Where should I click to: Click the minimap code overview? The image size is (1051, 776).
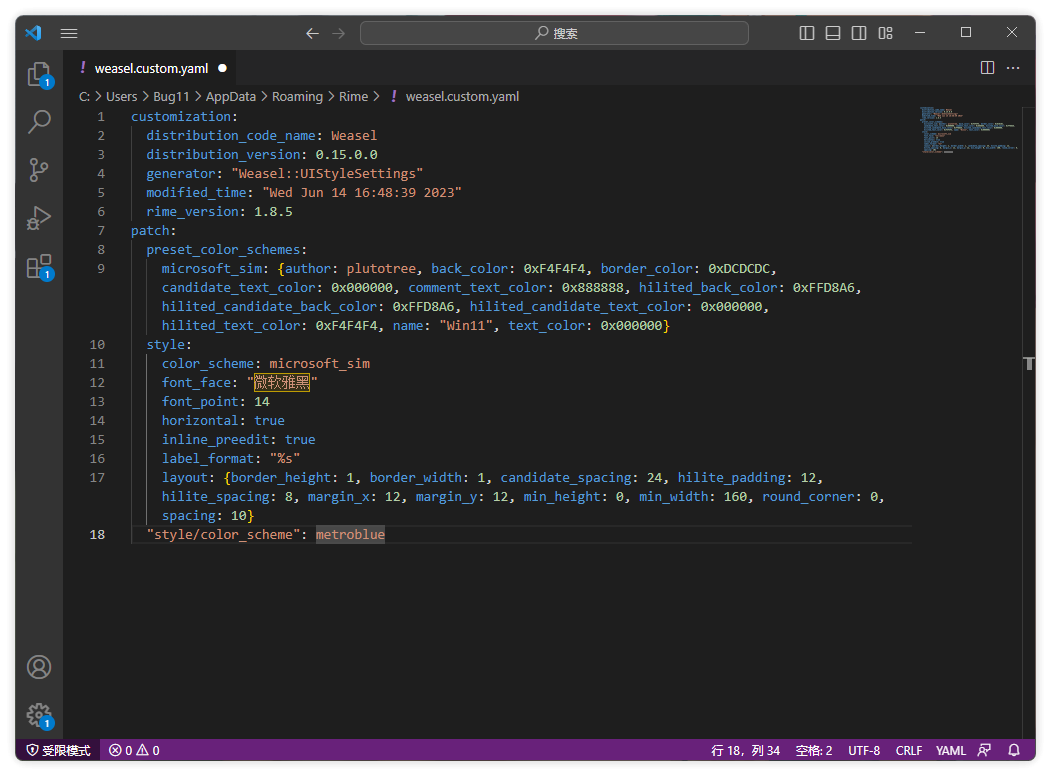967,130
